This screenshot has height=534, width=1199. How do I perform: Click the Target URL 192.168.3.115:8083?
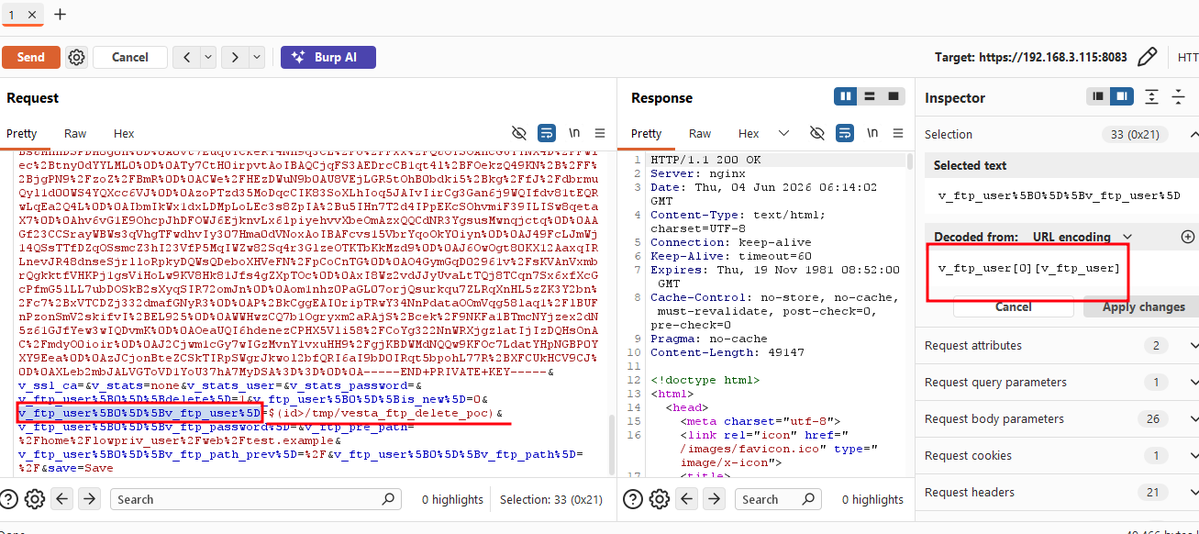tap(1031, 57)
